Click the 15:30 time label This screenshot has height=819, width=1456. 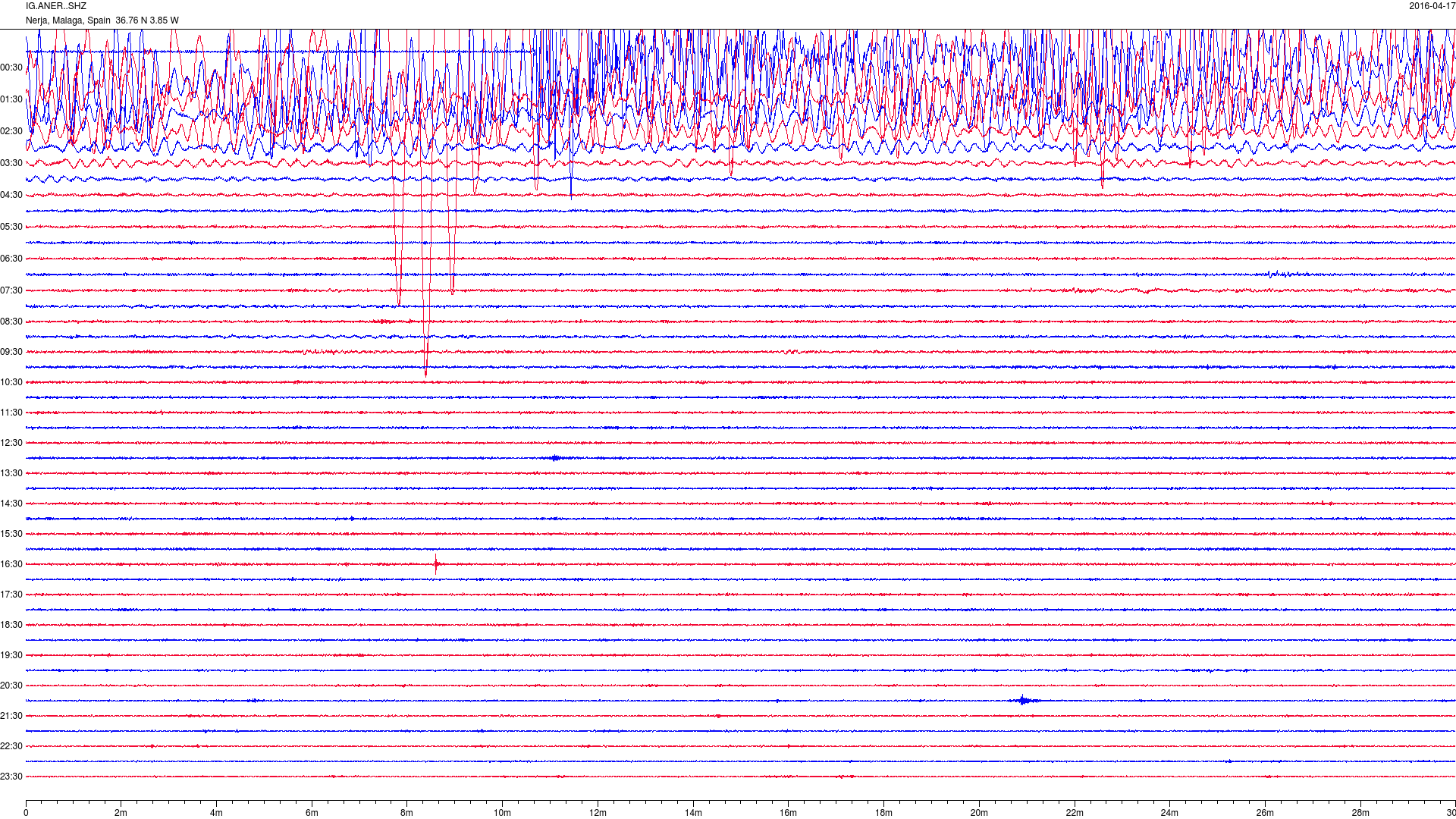click(x=11, y=534)
